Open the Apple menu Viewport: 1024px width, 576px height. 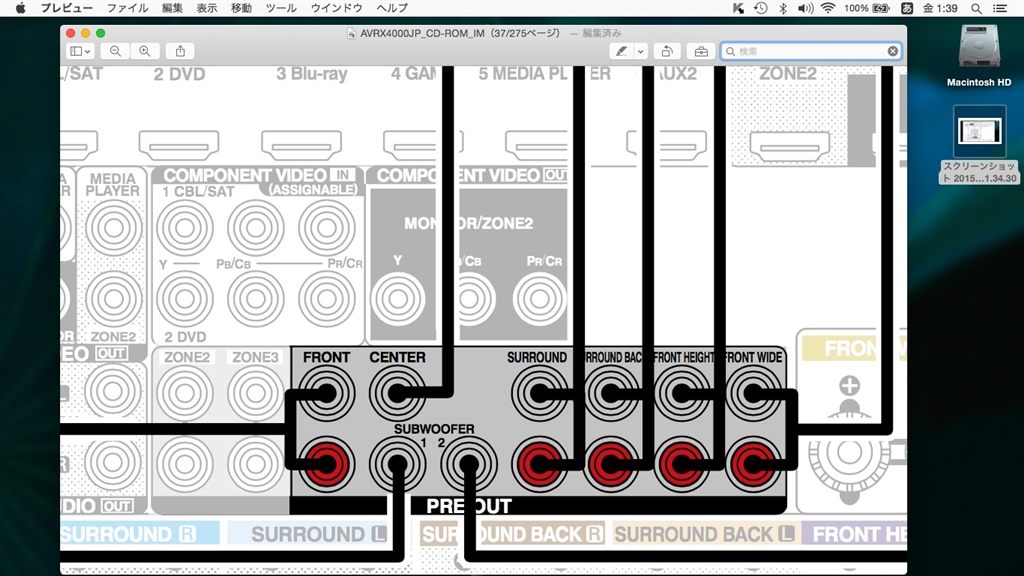pyautogui.click(x=20, y=8)
